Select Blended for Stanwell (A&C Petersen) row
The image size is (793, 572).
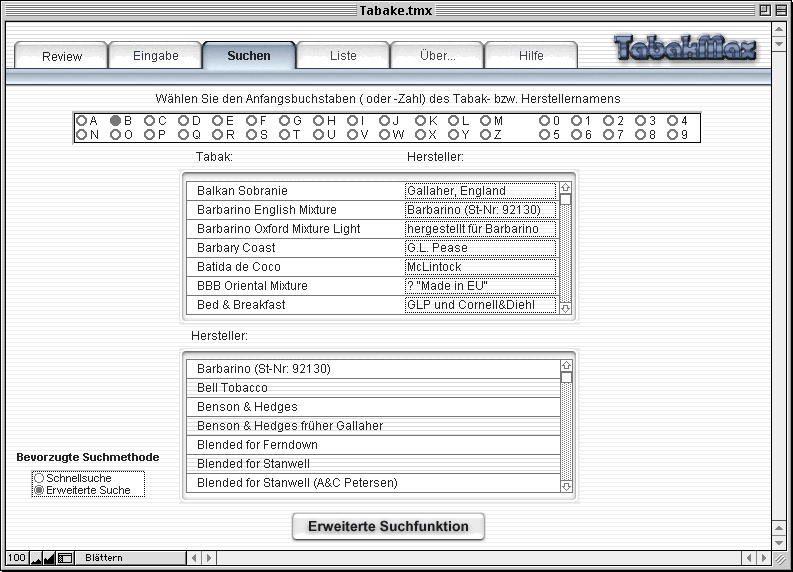pyautogui.click(x=373, y=483)
